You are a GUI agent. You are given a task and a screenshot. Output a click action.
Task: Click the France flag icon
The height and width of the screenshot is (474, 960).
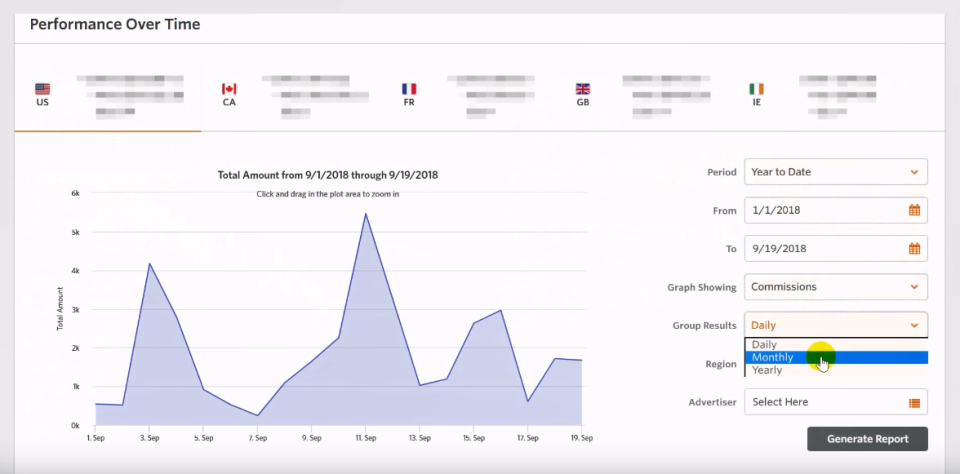coord(409,89)
